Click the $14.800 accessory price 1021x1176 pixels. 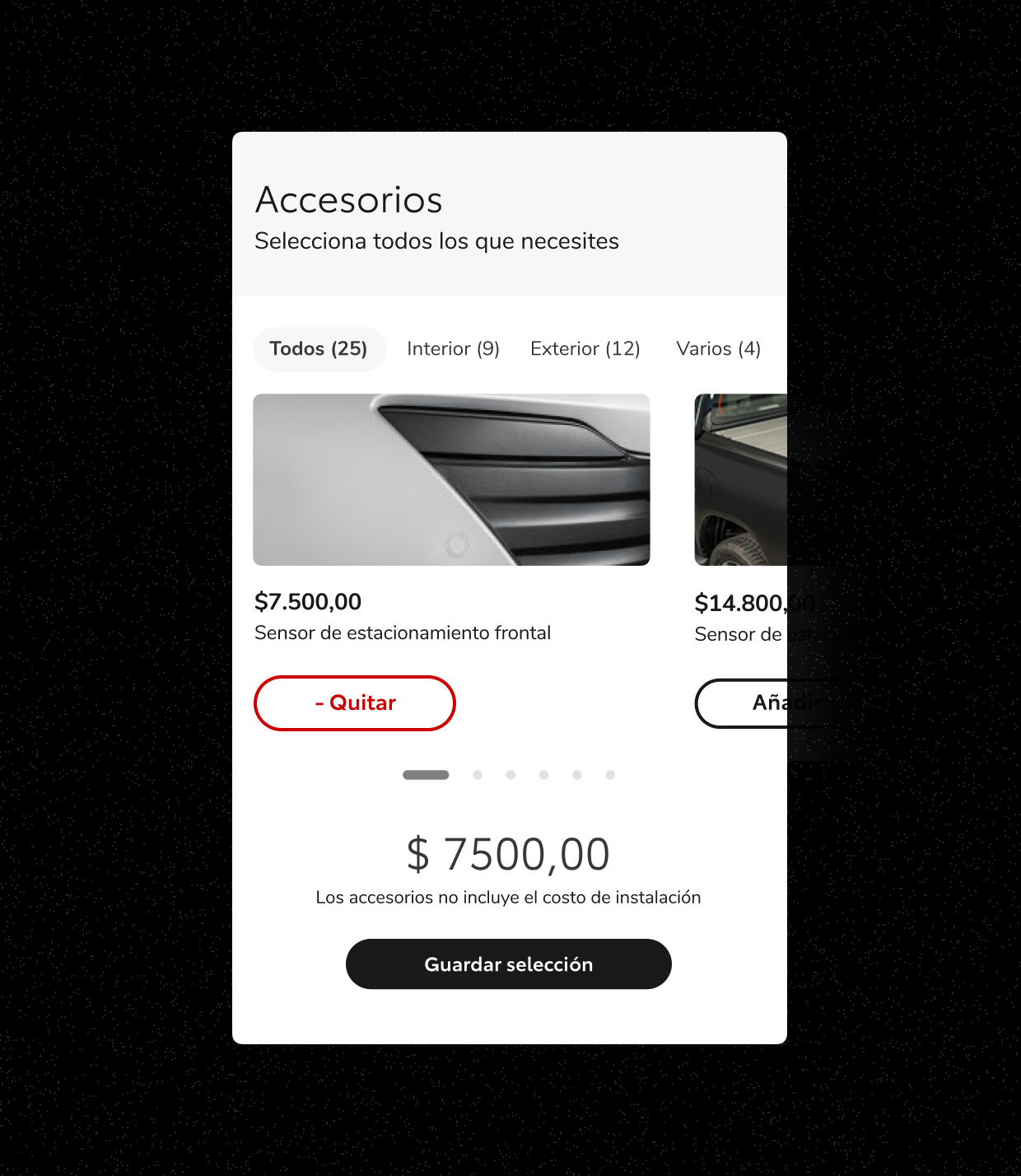[741, 604]
